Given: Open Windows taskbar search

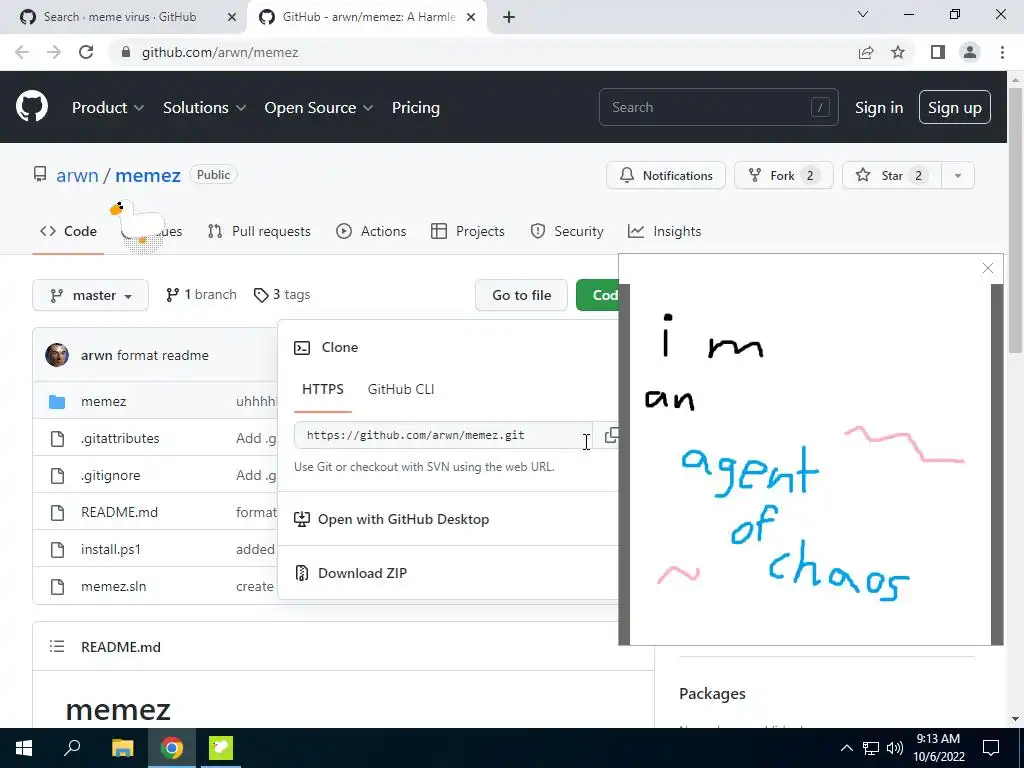Looking at the screenshot, I should point(72,747).
